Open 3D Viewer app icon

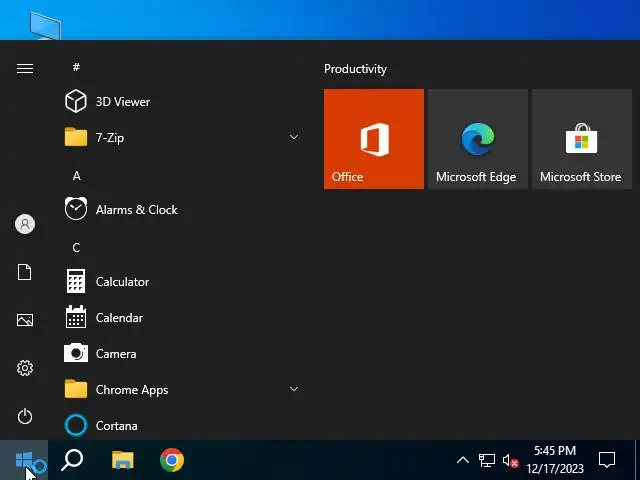pos(76,101)
